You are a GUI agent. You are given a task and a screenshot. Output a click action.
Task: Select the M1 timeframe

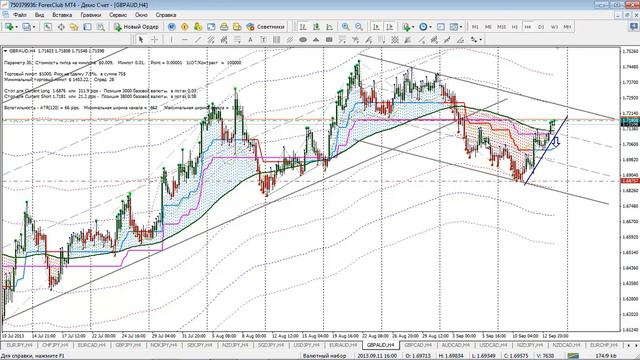(475, 27)
